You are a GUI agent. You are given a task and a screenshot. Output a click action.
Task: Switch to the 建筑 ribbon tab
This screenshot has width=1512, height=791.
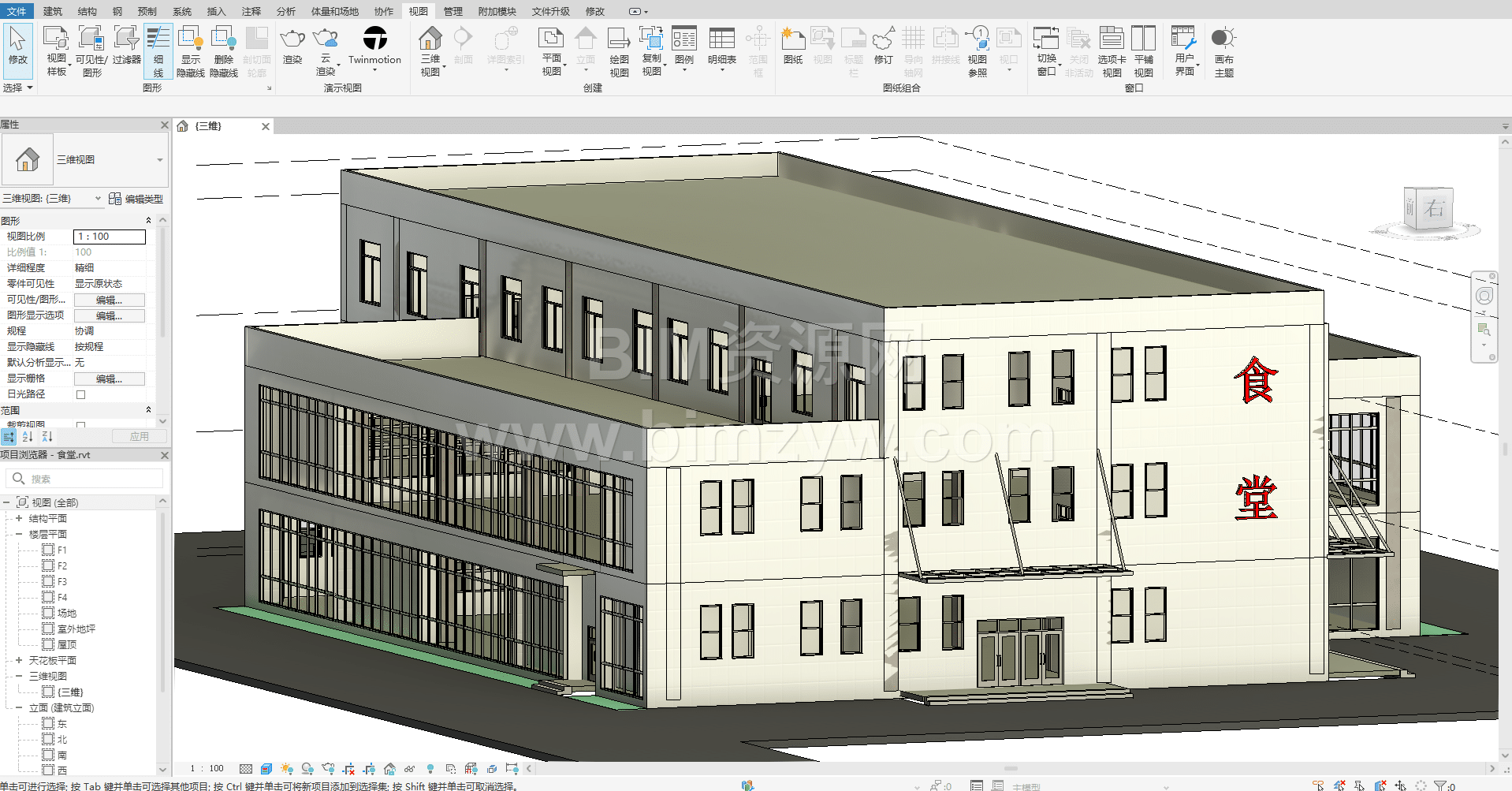click(x=53, y=11)
